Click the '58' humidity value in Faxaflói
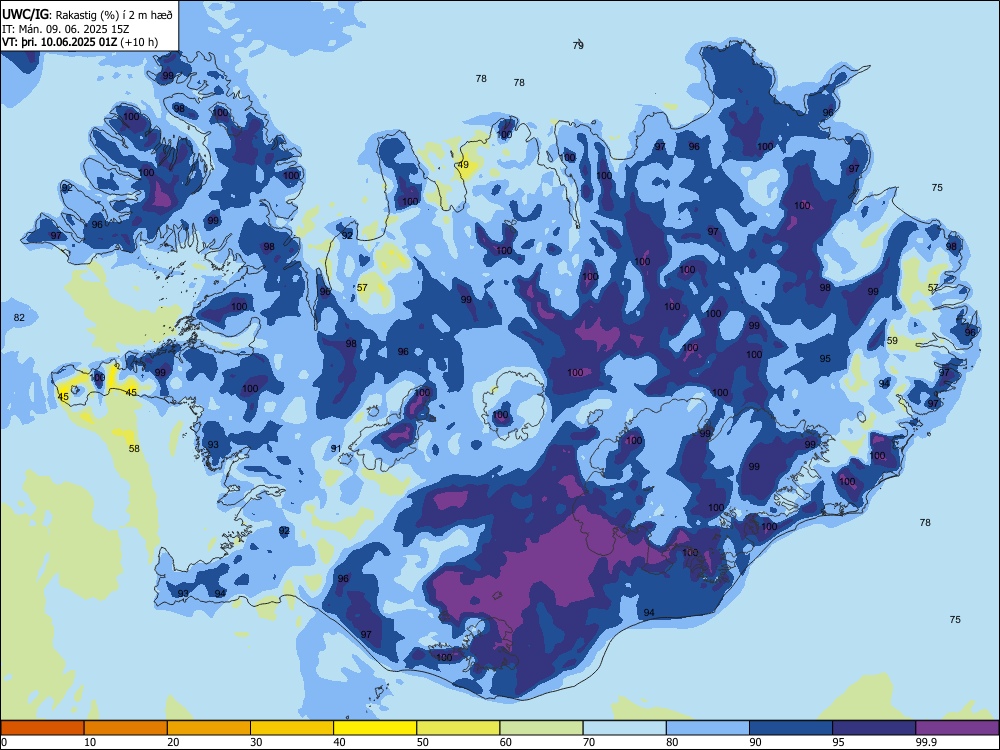Image resolution: width=1000 pixels, height=750 pixels. 134,448
